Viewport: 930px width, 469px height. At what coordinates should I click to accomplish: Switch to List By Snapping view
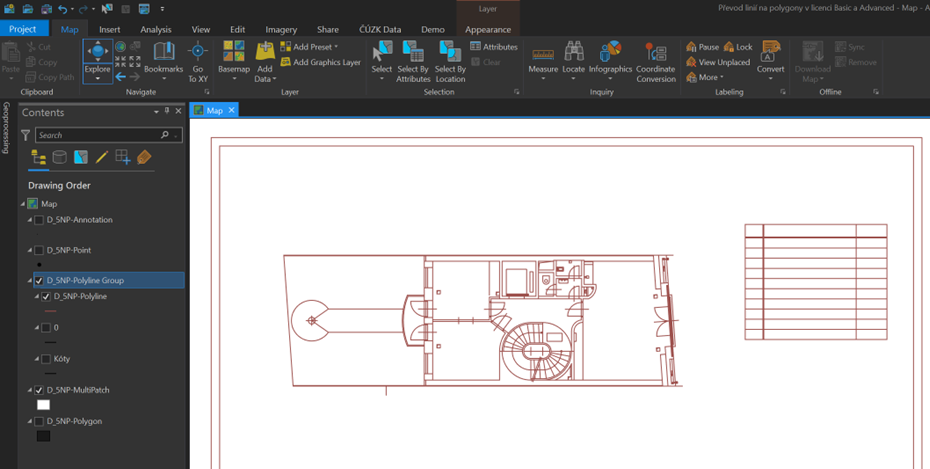pos(123,157)
